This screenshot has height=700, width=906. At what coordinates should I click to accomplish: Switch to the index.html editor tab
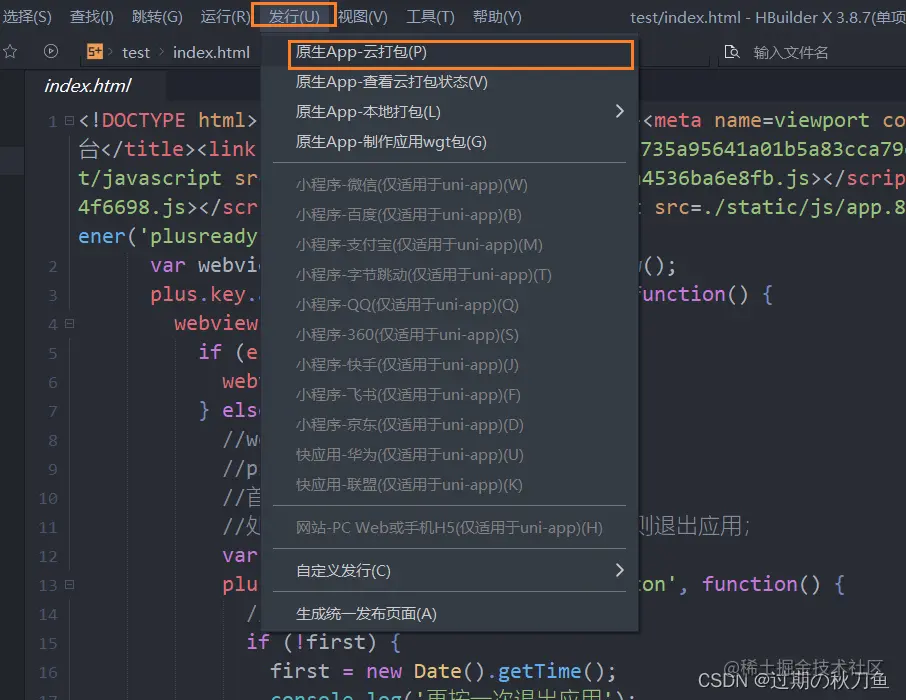tap(88, 86)
